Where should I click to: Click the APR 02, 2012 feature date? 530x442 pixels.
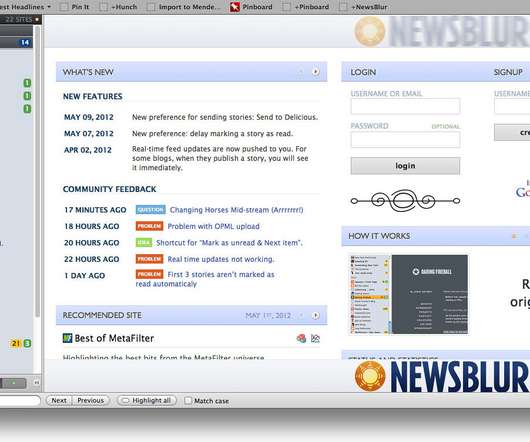(88, 150)
